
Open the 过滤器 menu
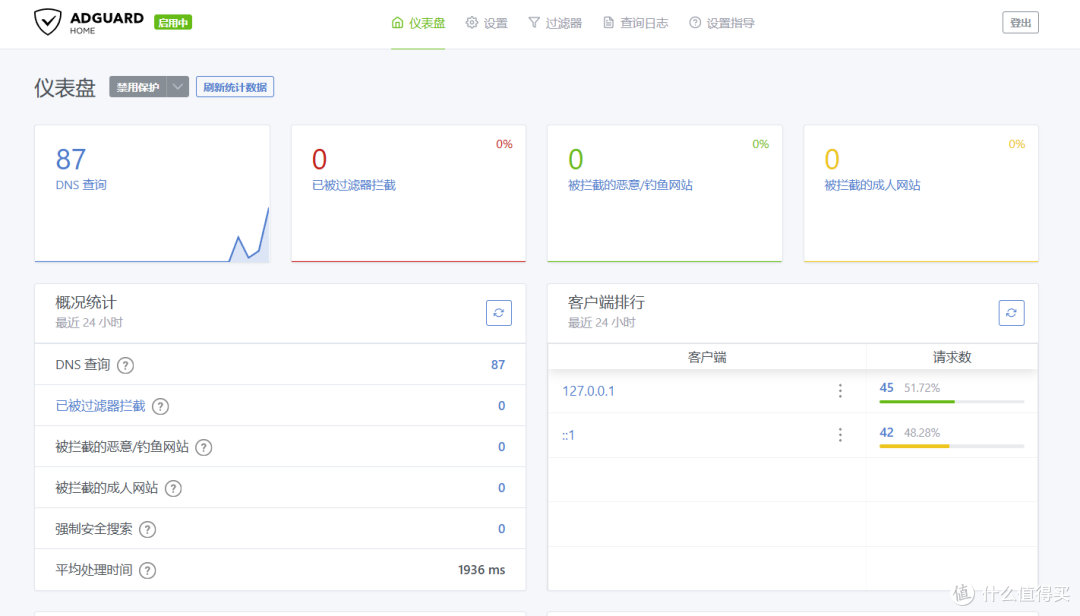[555, 23]
